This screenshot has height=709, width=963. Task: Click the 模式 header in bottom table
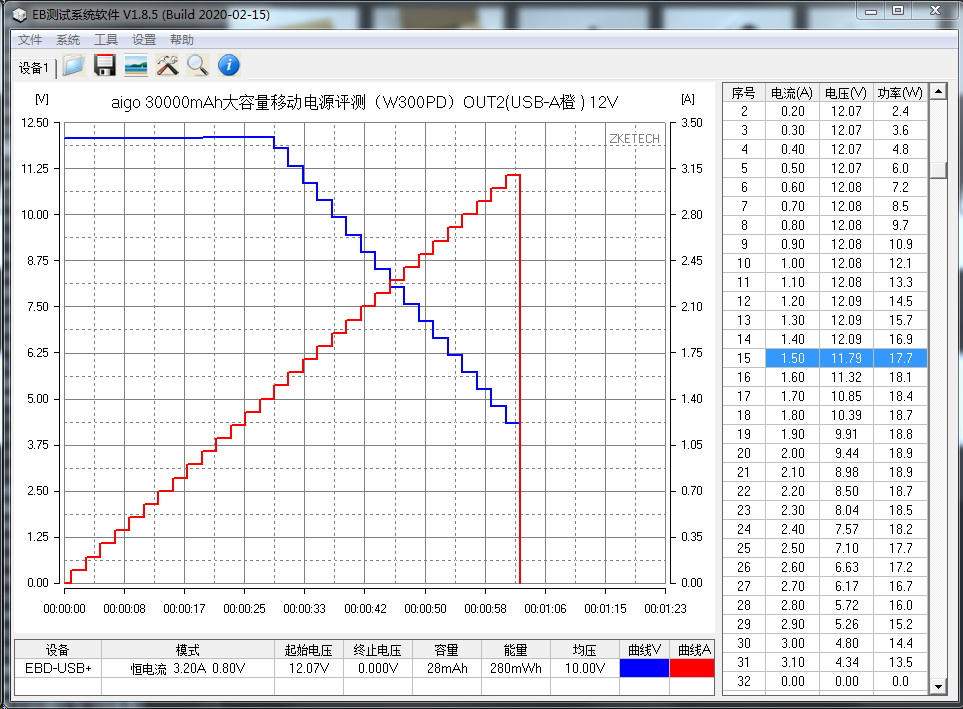(x=188, y=650)
